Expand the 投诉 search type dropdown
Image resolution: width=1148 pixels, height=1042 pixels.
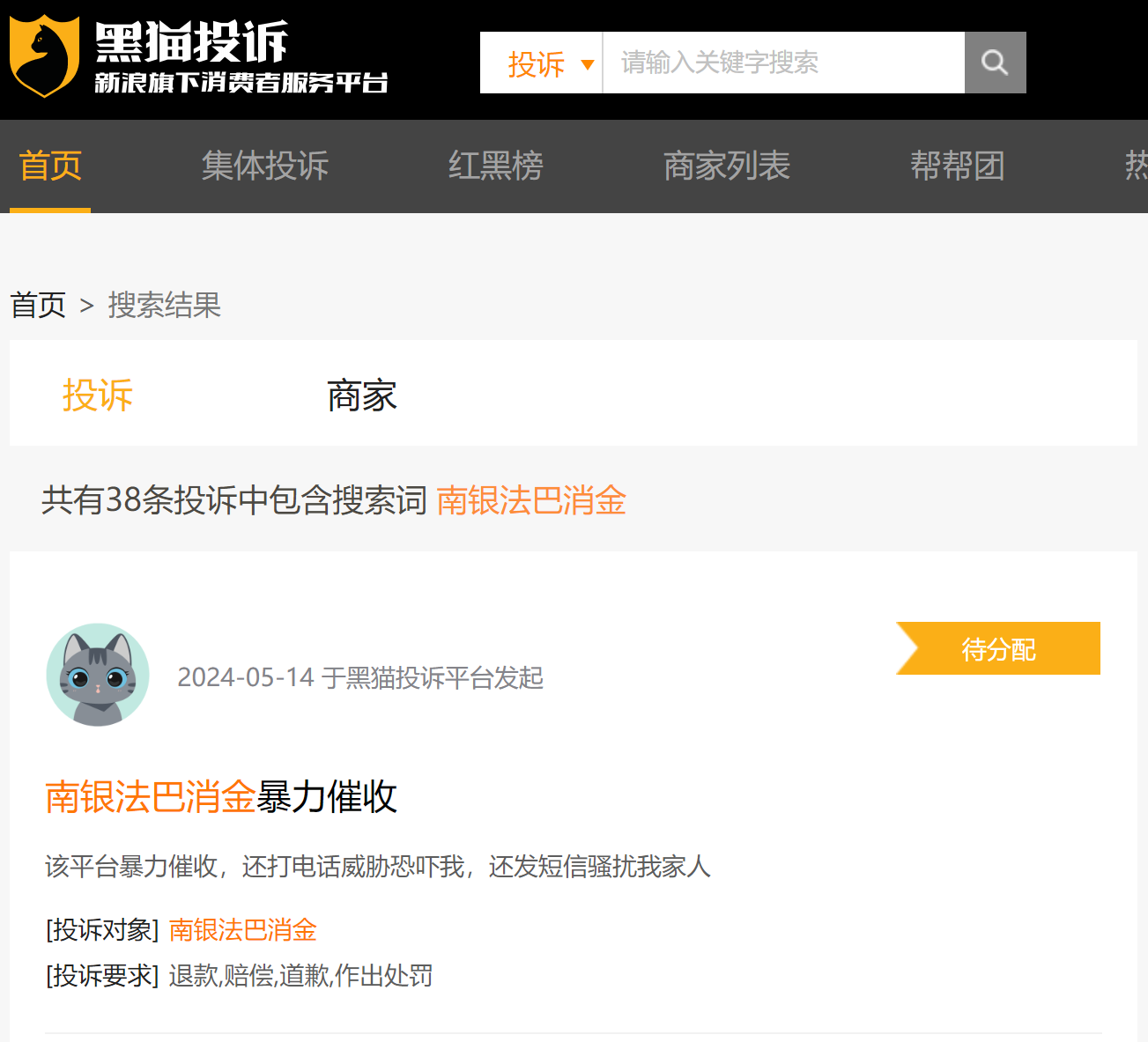541,63
